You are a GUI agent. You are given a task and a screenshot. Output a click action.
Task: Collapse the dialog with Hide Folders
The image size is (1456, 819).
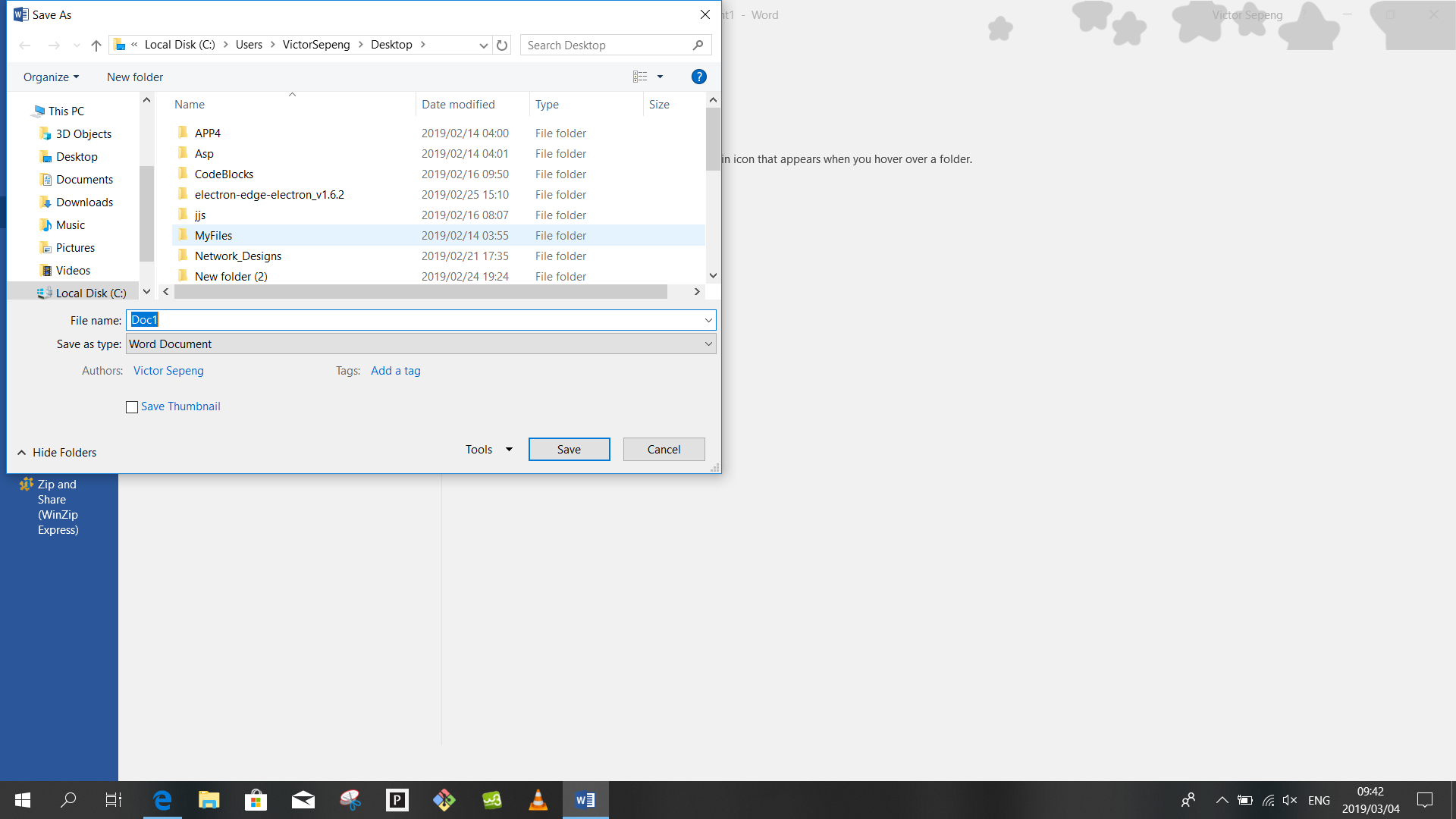pyautogui.click(x=57, y=453)
